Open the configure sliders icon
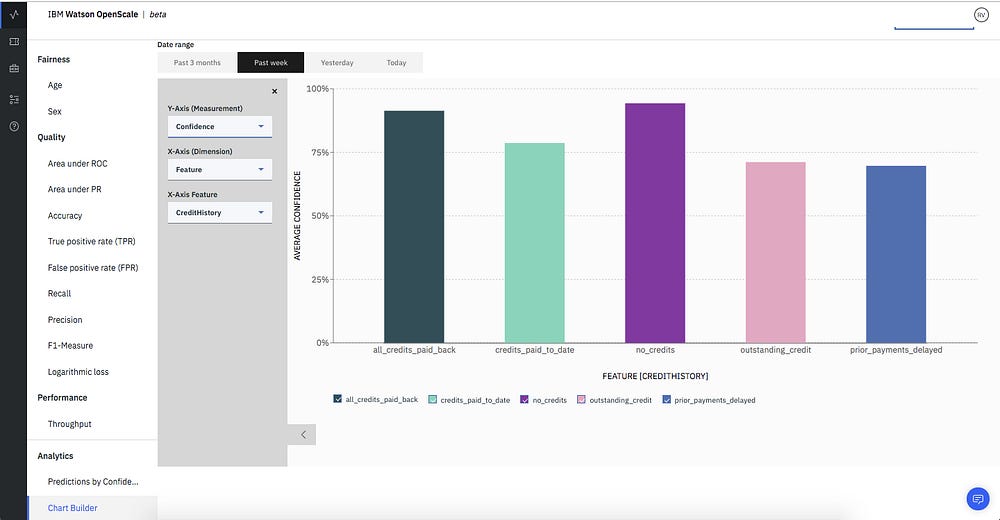Viewport: 1000px width, 520px height. [14, 100]
